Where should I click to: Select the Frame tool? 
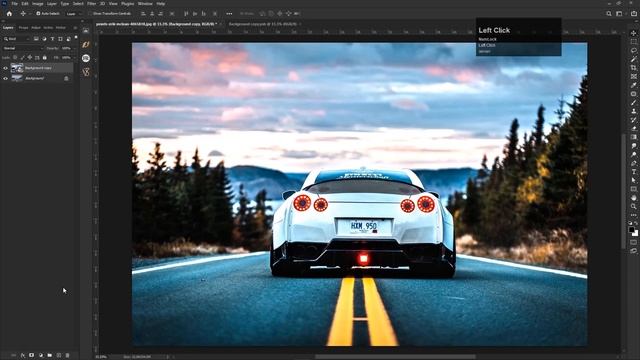click(x=633, y=76)
